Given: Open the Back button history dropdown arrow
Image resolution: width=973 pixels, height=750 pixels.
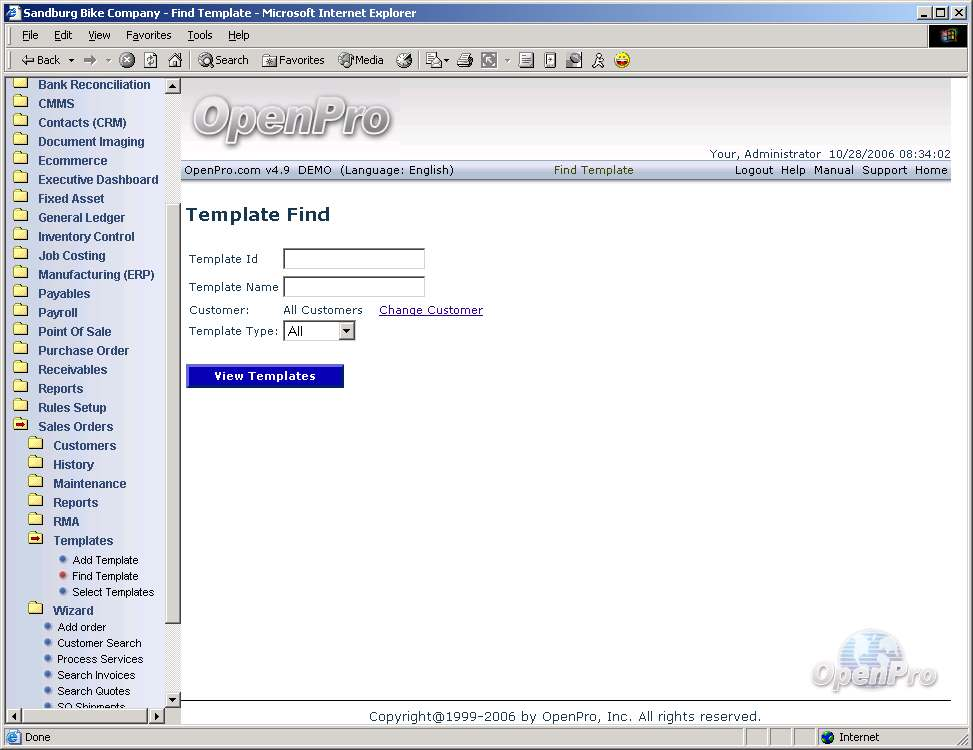Looking at the screenshot, I should (x=71, y=60).
